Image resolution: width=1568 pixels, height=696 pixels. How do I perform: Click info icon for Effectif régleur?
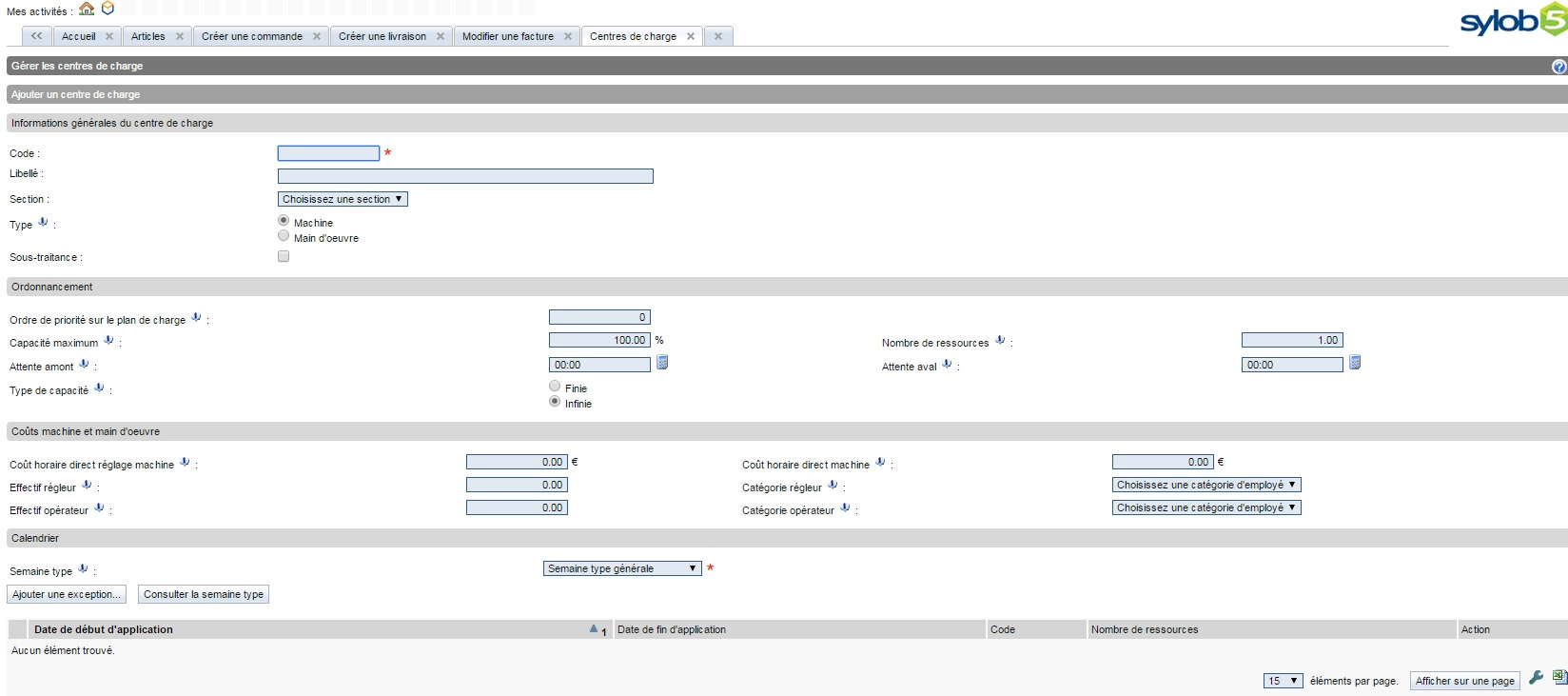point(87,486)
